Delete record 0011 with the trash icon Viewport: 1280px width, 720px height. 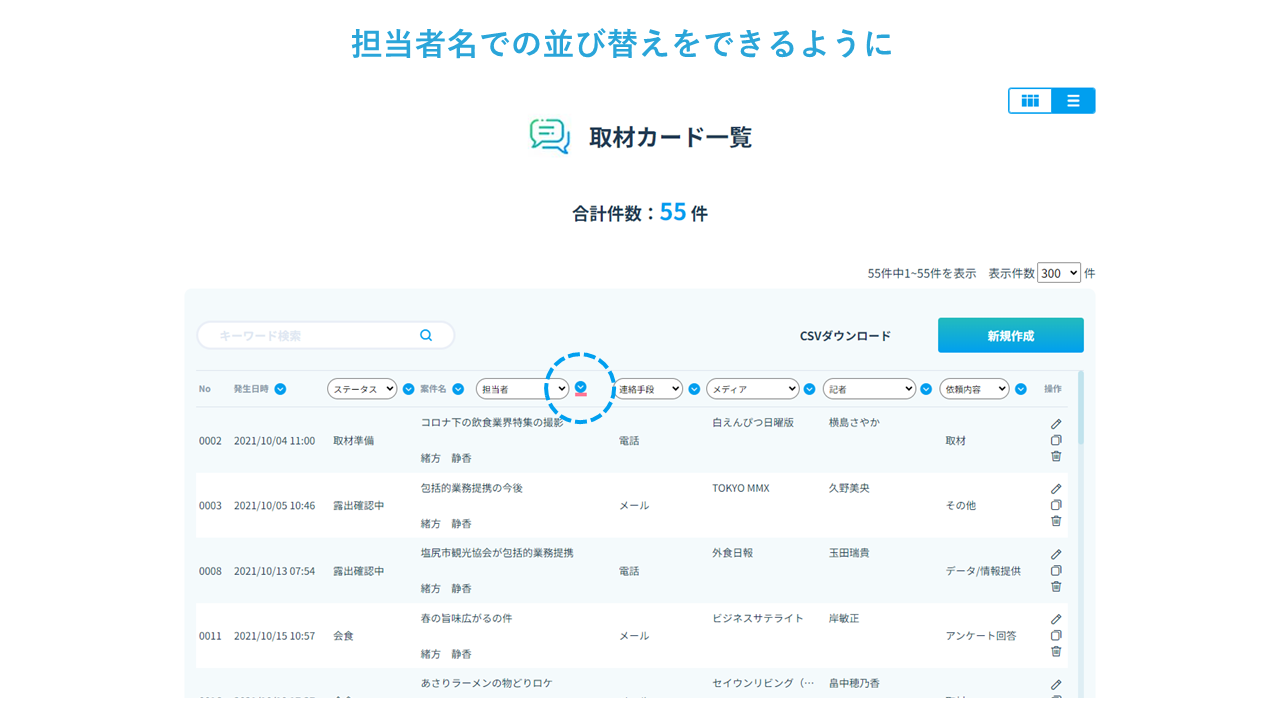pyautogui.click(x=1056, y=652)
